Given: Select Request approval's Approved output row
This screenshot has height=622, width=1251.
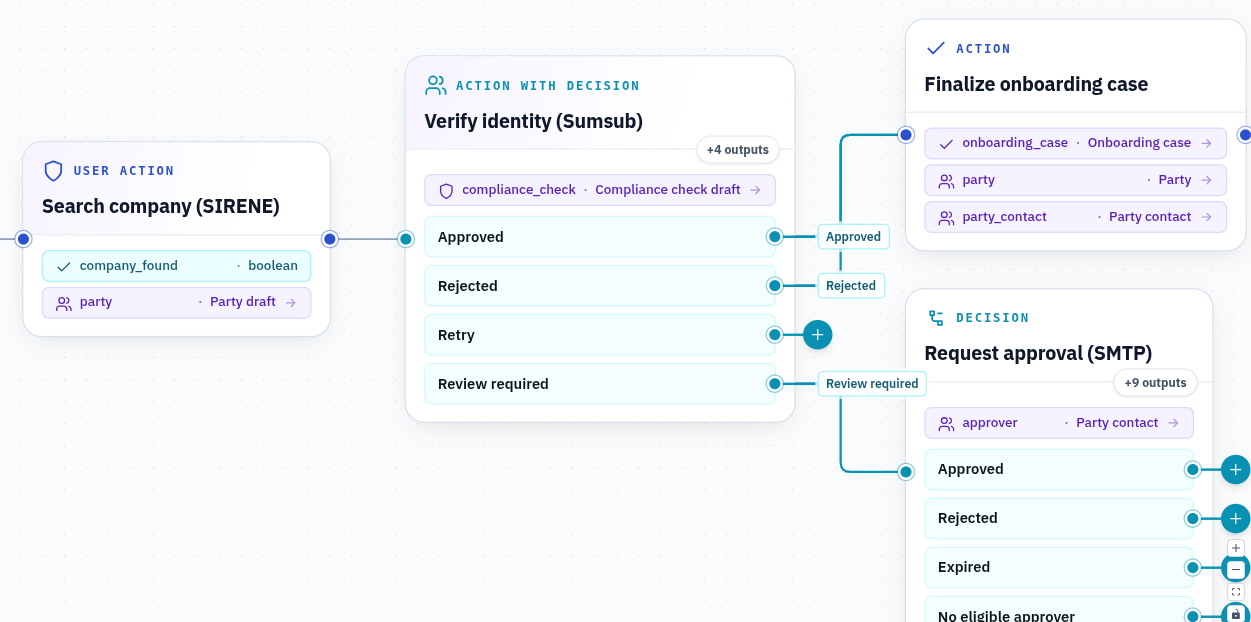Looking at the screenshot, I should click(x=1059, y=469).
